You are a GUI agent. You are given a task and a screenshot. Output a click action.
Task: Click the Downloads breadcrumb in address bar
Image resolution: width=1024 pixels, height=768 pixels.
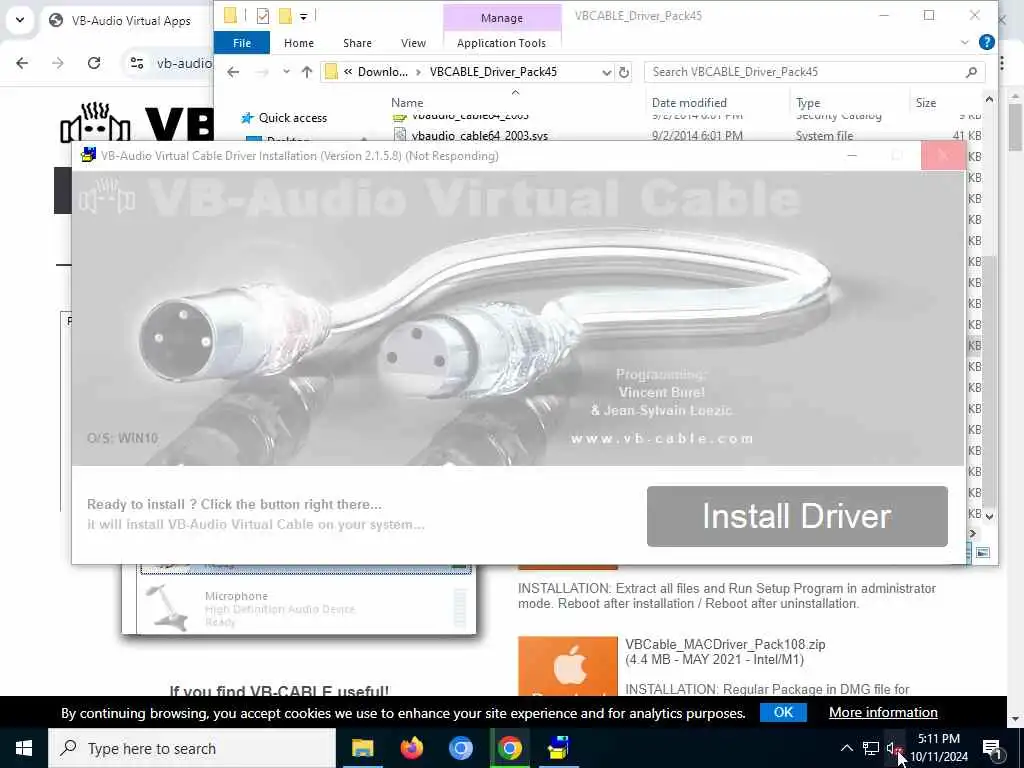pyautogui.click(x=383, y=72)
